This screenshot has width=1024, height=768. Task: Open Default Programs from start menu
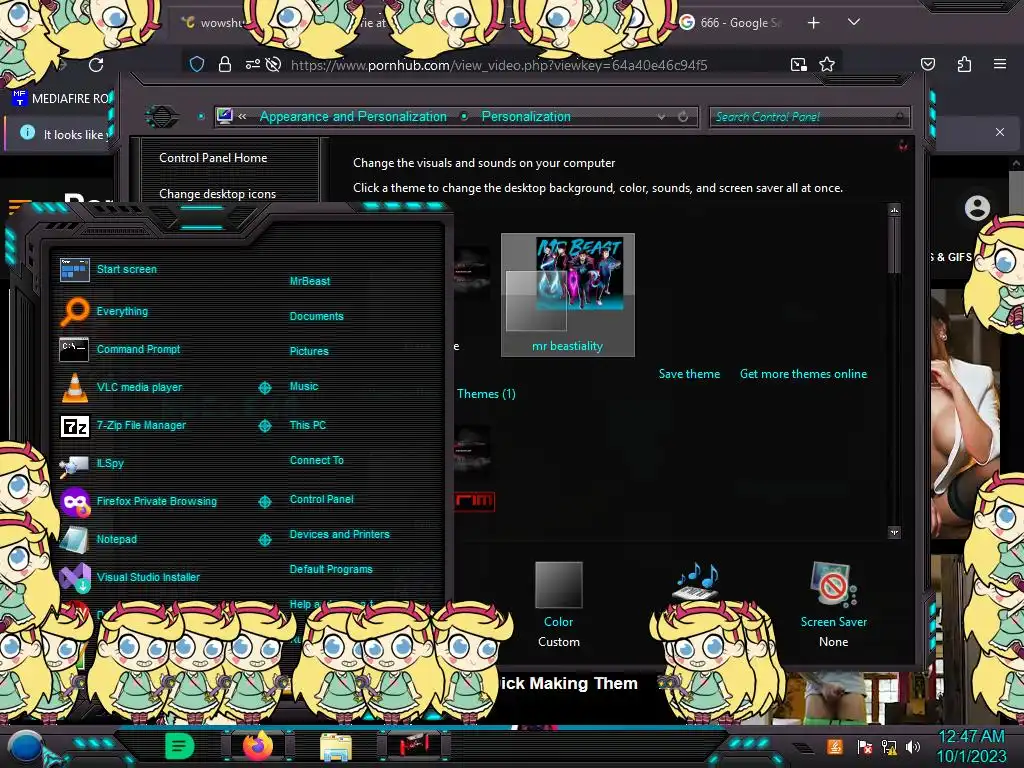[x=331, y=569]
